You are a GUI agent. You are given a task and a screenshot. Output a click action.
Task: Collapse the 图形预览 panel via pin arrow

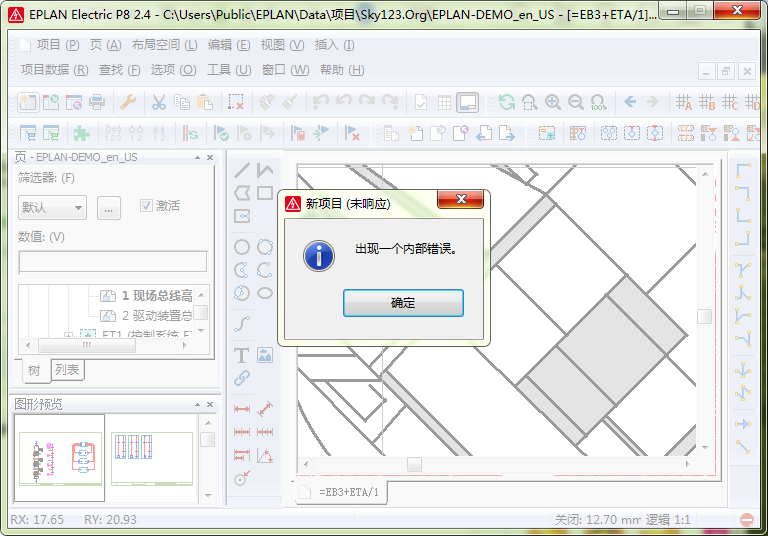click(196, 404)
